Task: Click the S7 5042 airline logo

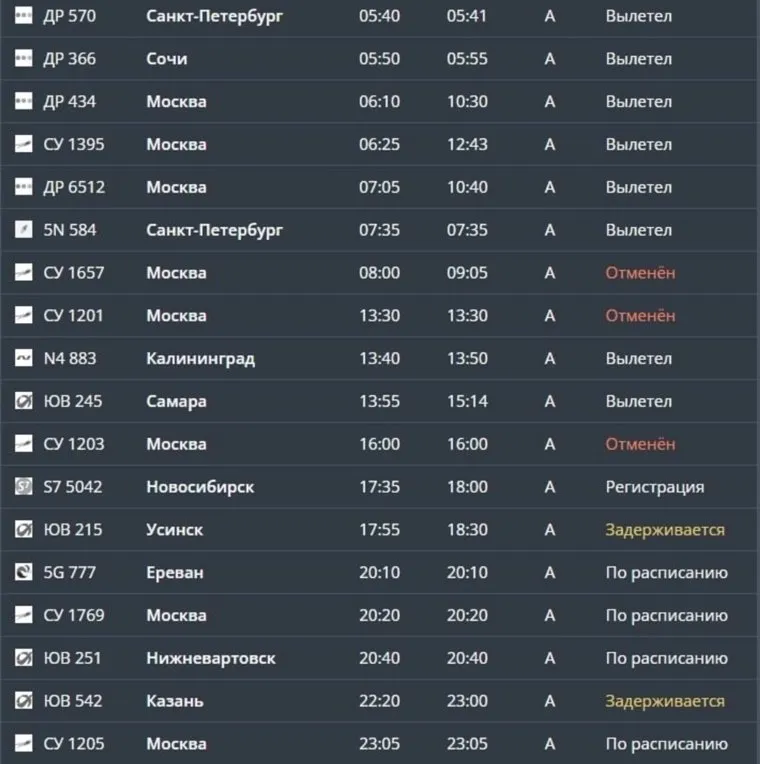Action: click(23, 487)
